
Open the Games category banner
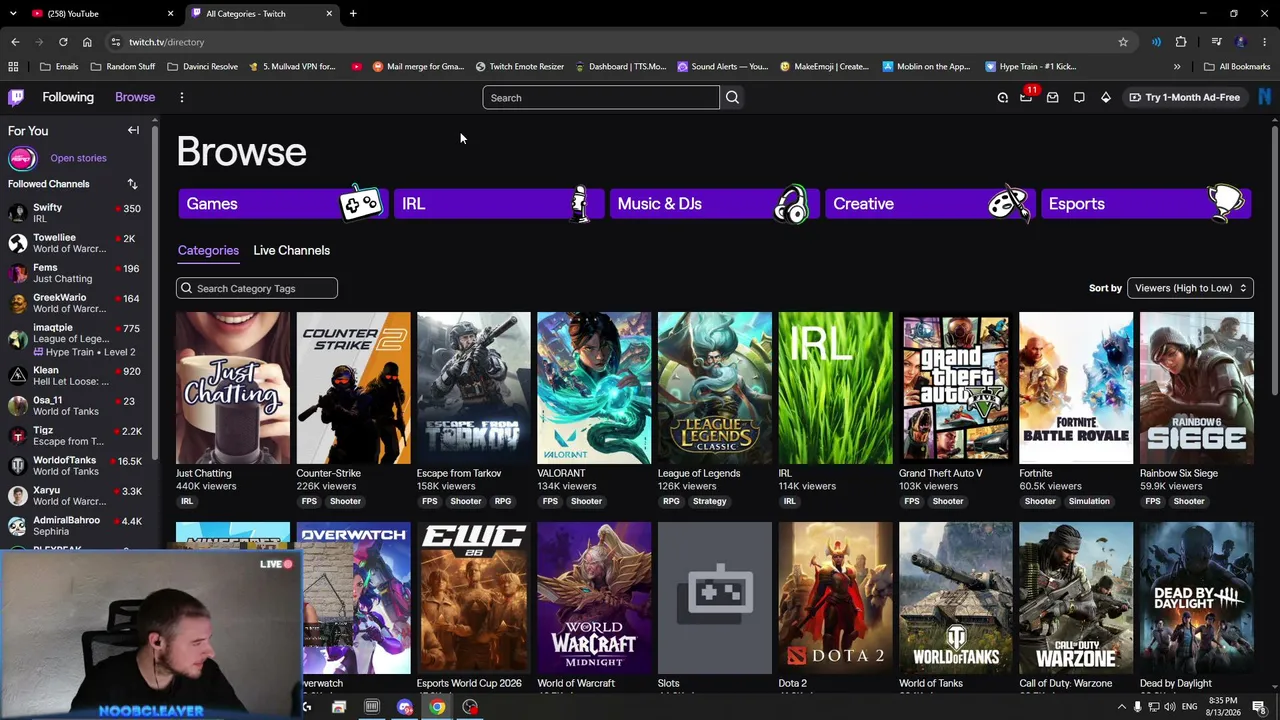tap(282, 204)
